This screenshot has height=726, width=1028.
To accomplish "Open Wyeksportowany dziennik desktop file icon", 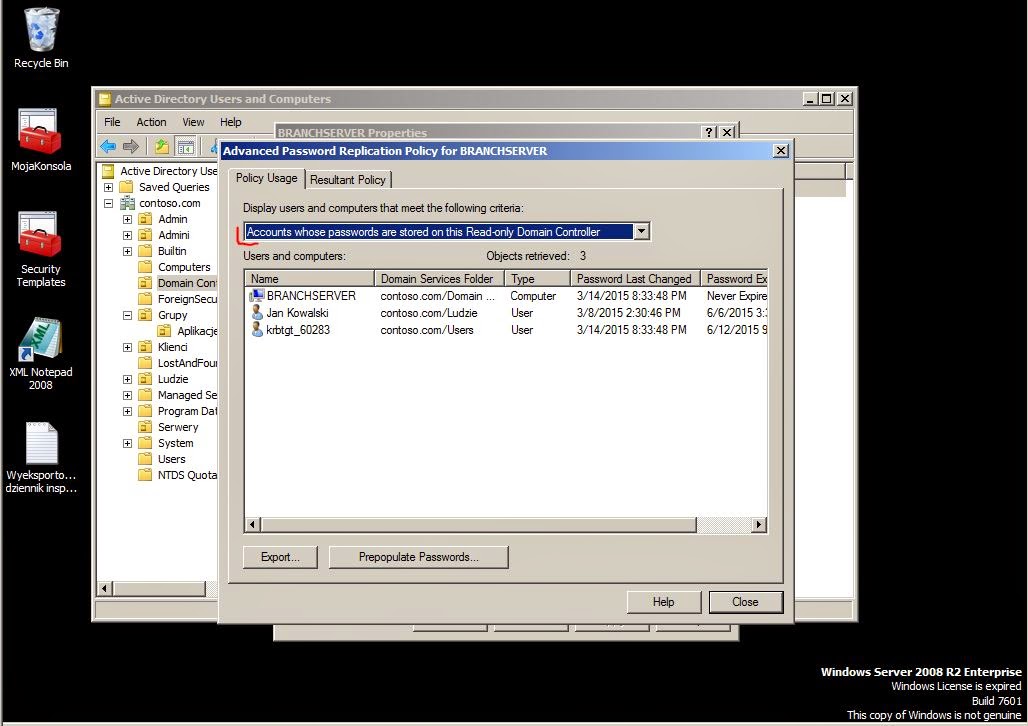I will tap(41, 443).
